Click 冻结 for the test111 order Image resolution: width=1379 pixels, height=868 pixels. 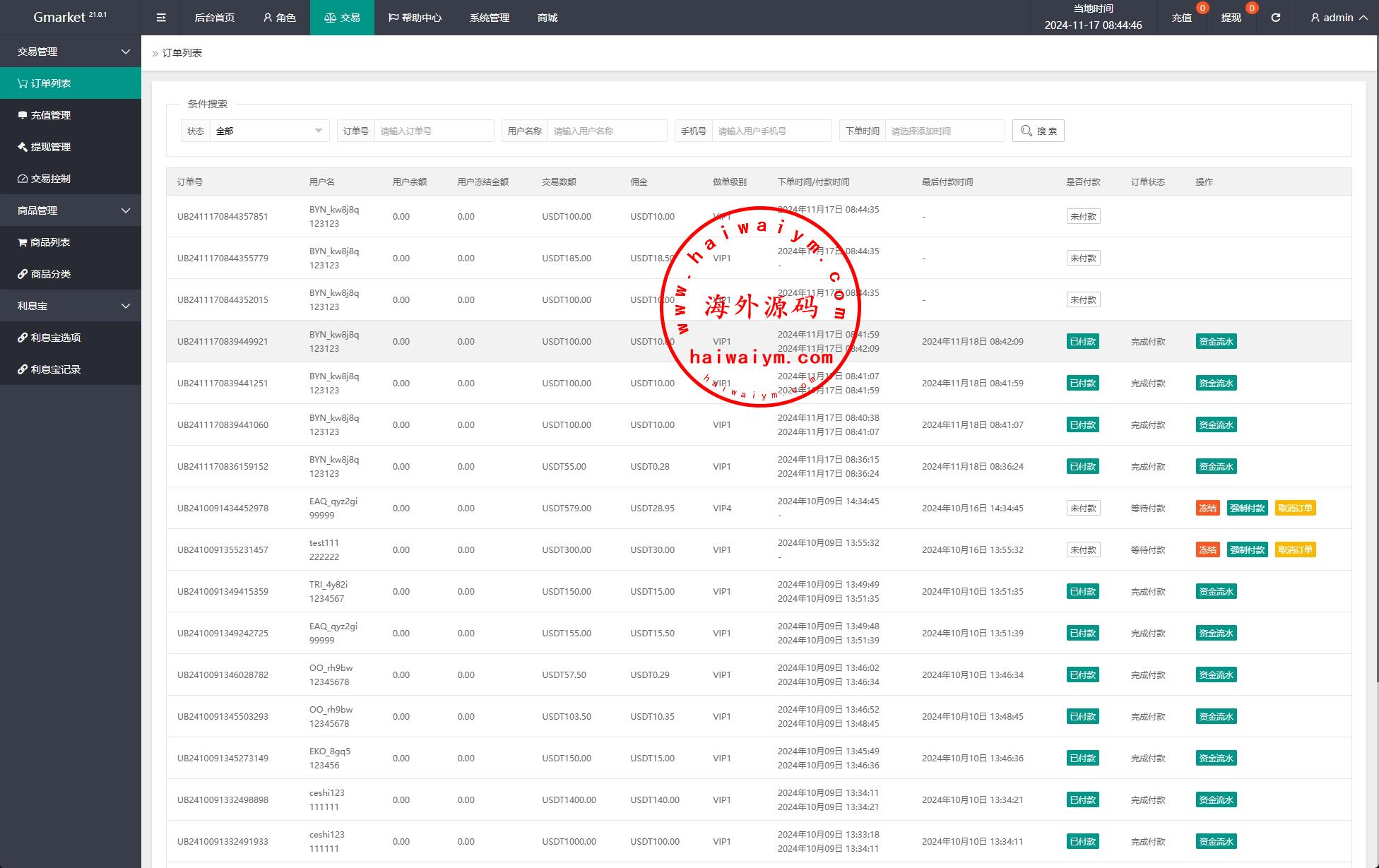pyautogui.click(x=1207, y=549)
